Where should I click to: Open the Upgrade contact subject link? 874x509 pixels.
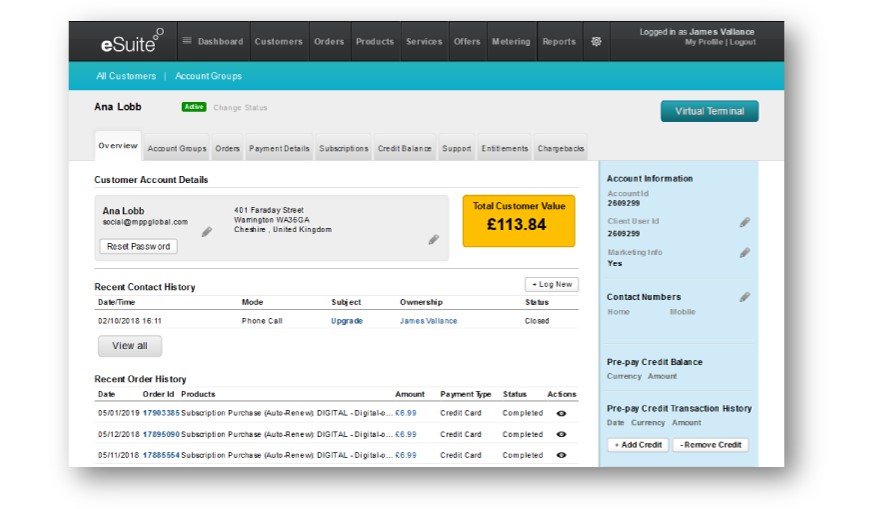[x=347, y=321]
